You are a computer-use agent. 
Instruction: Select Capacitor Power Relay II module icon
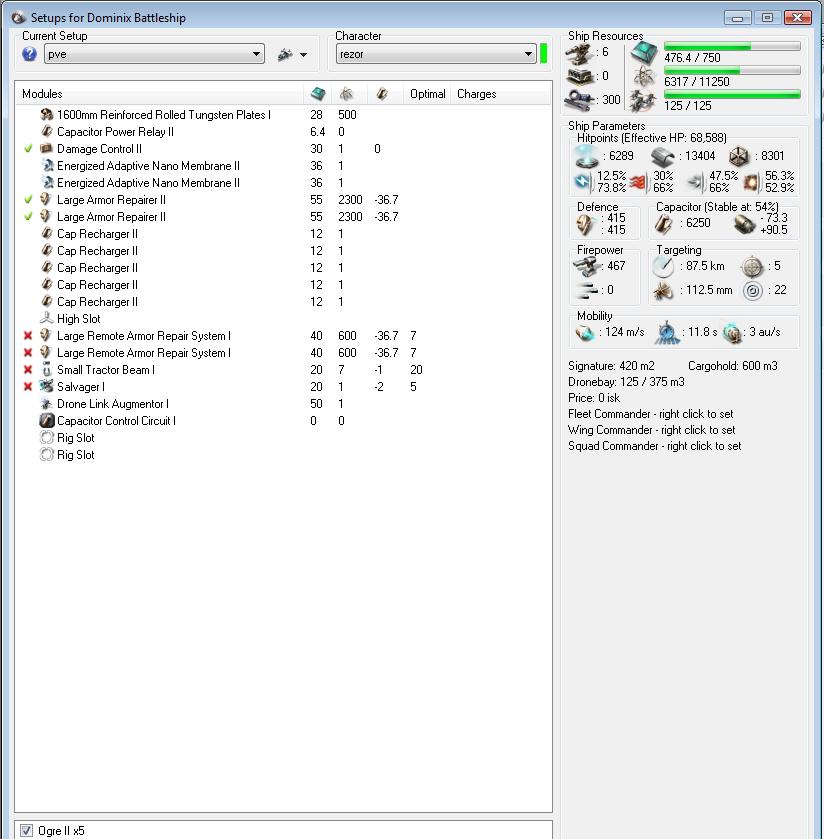47,132
